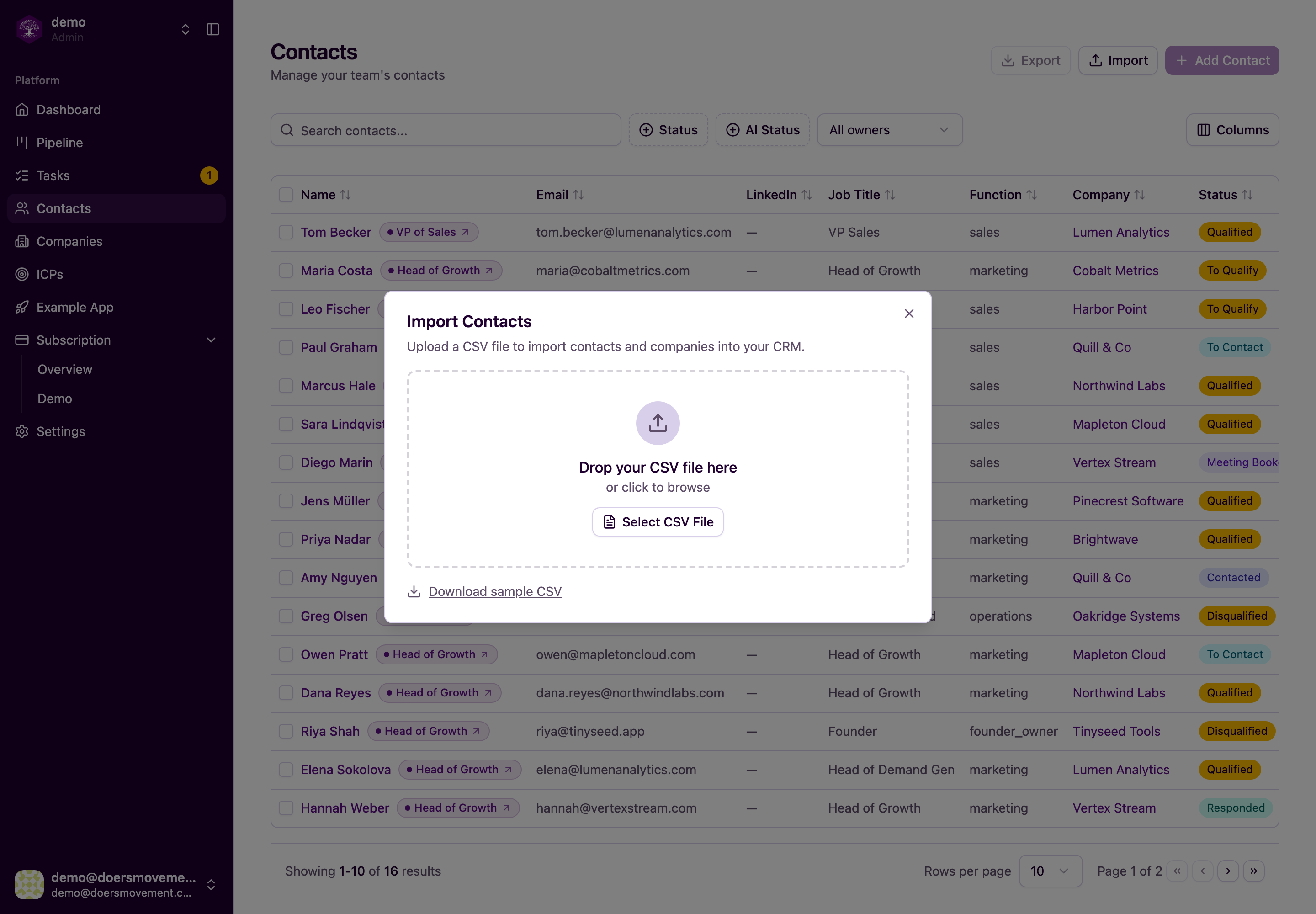Open the All owners dropdown
Screen dimensions: 1316x914
[889, 130]
